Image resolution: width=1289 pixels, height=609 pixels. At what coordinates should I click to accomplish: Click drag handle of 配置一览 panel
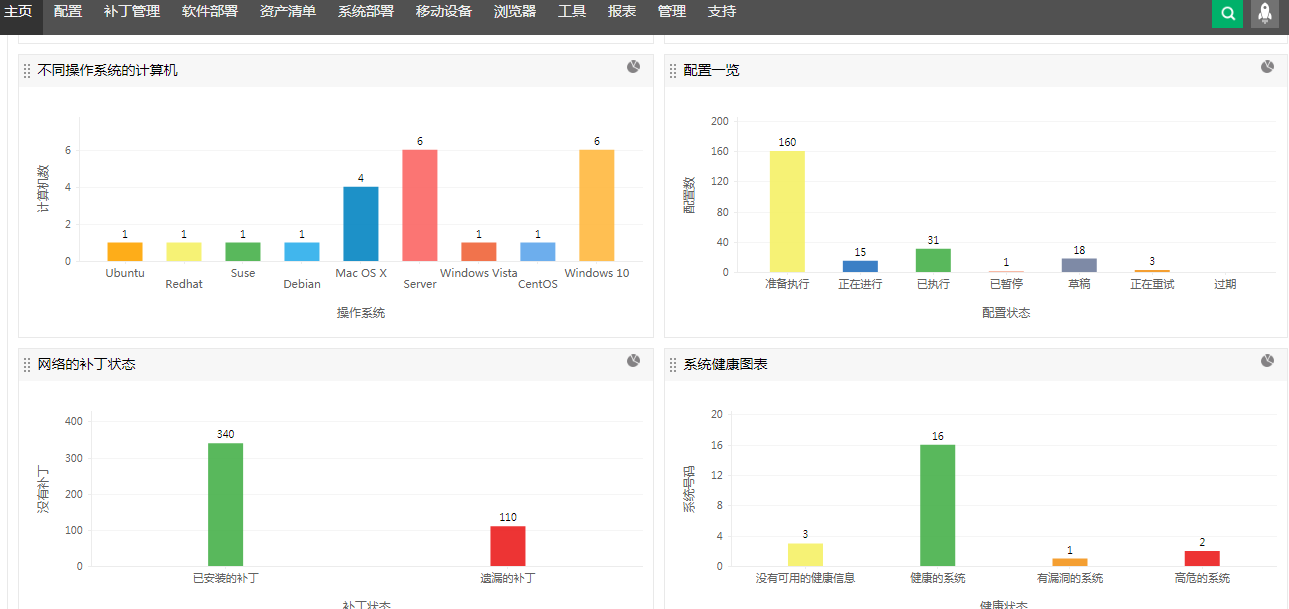(673, 71)
